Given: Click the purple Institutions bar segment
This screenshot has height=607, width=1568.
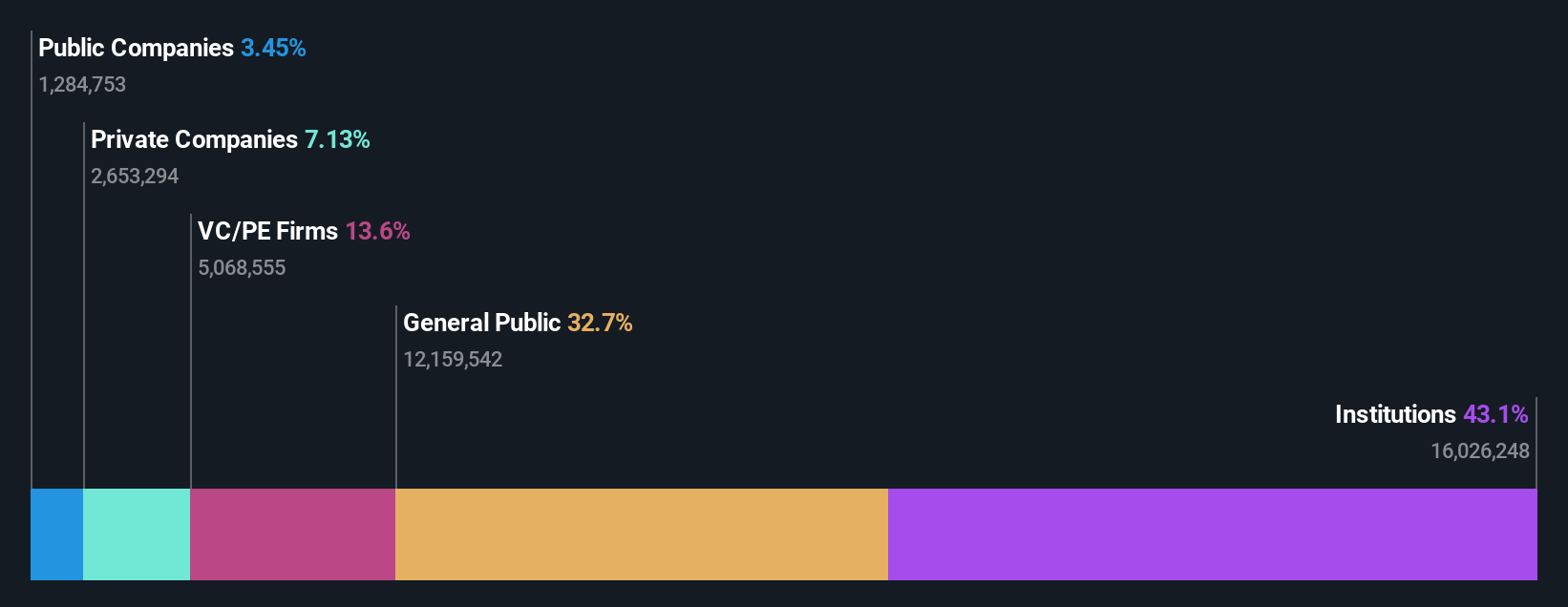Looking at the screenshot, I should click(1213, 534).
